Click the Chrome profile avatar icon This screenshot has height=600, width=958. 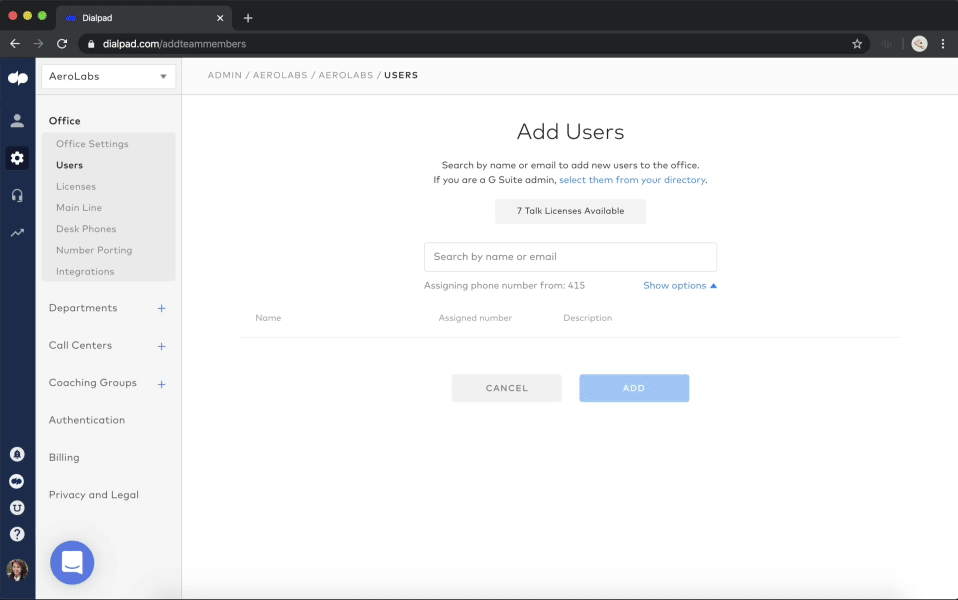(920, 44)
